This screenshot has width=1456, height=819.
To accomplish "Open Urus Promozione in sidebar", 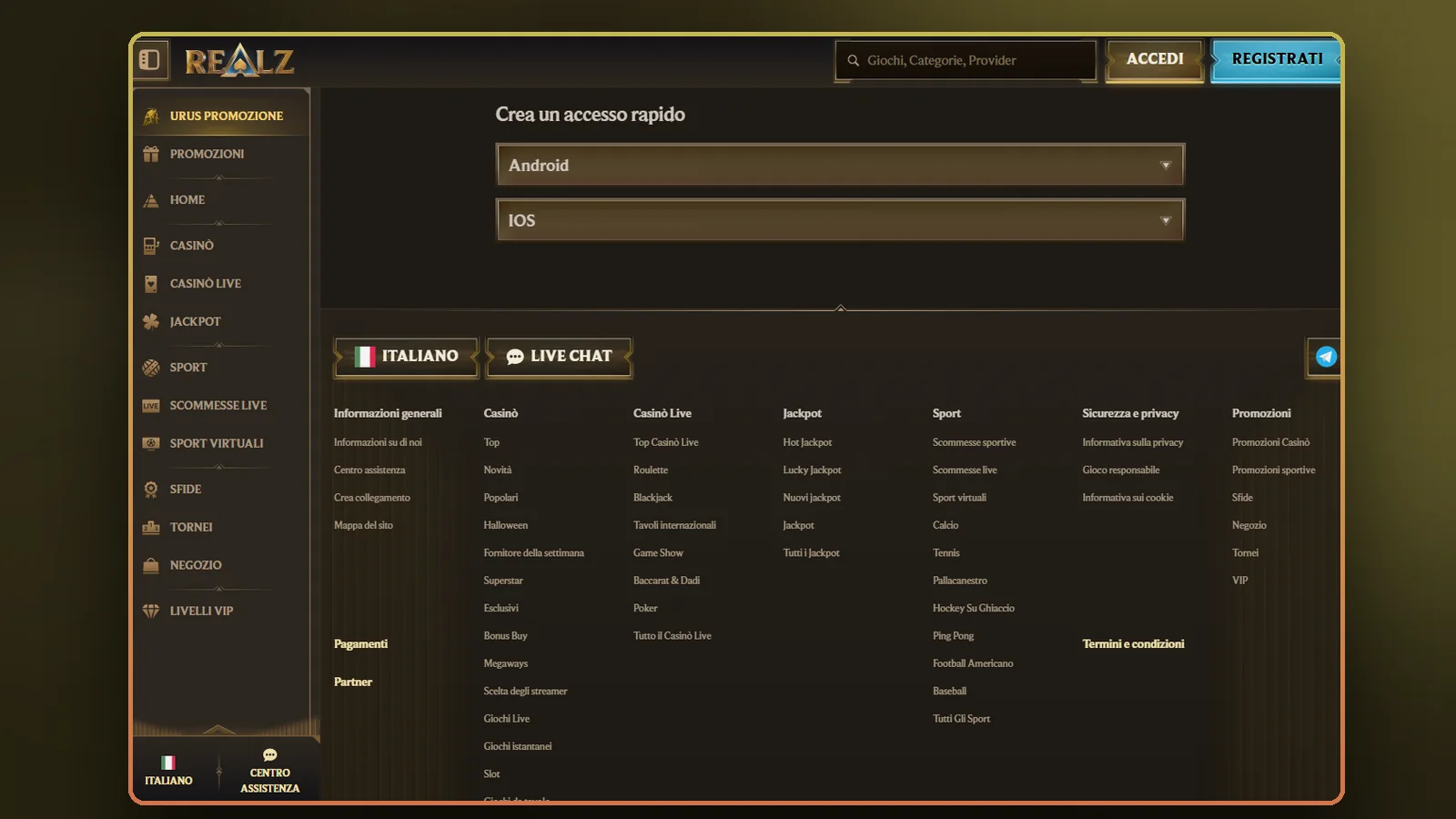I will tap(221, 116).
